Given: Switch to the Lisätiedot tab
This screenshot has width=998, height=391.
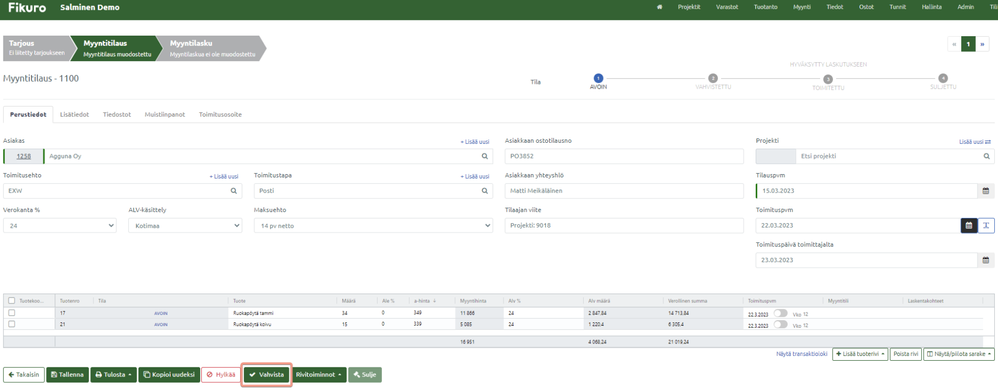Looking at the screenshot, I should [74, 115].
